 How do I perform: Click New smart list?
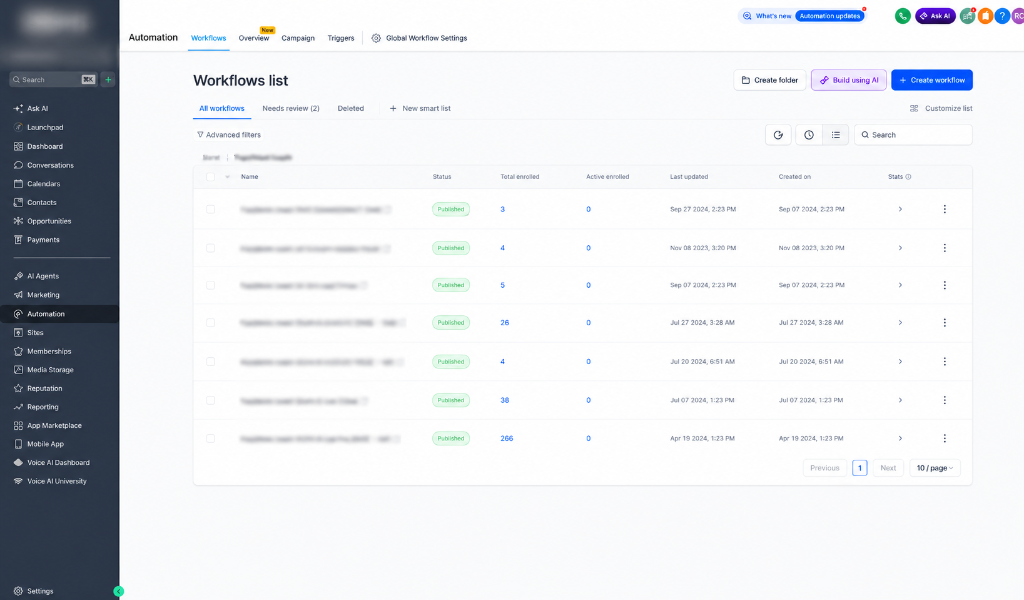(420, 108)
